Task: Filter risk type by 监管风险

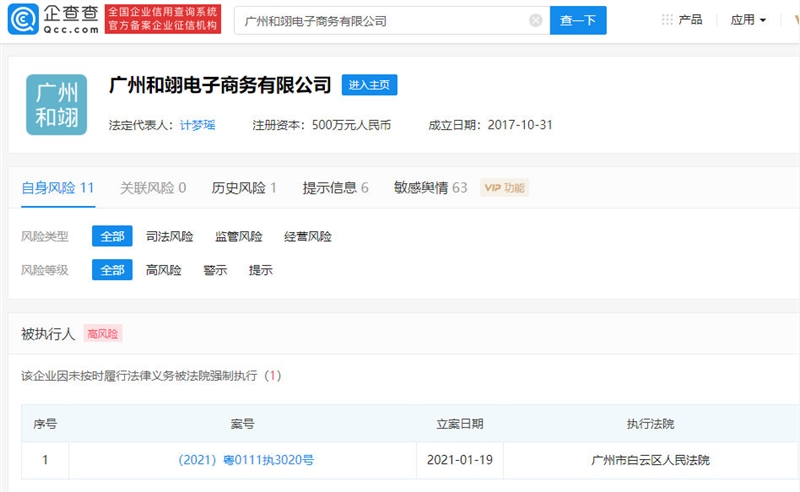Action: (x=239, y=237)
